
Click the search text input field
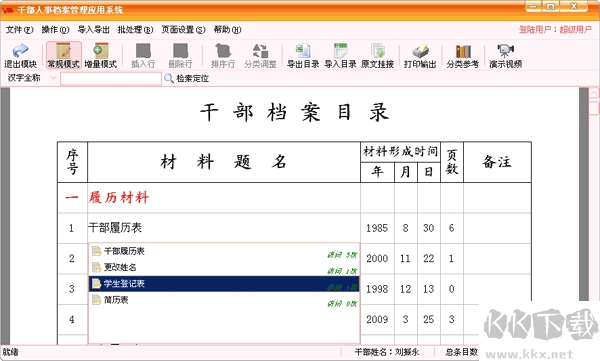(111, 78)
